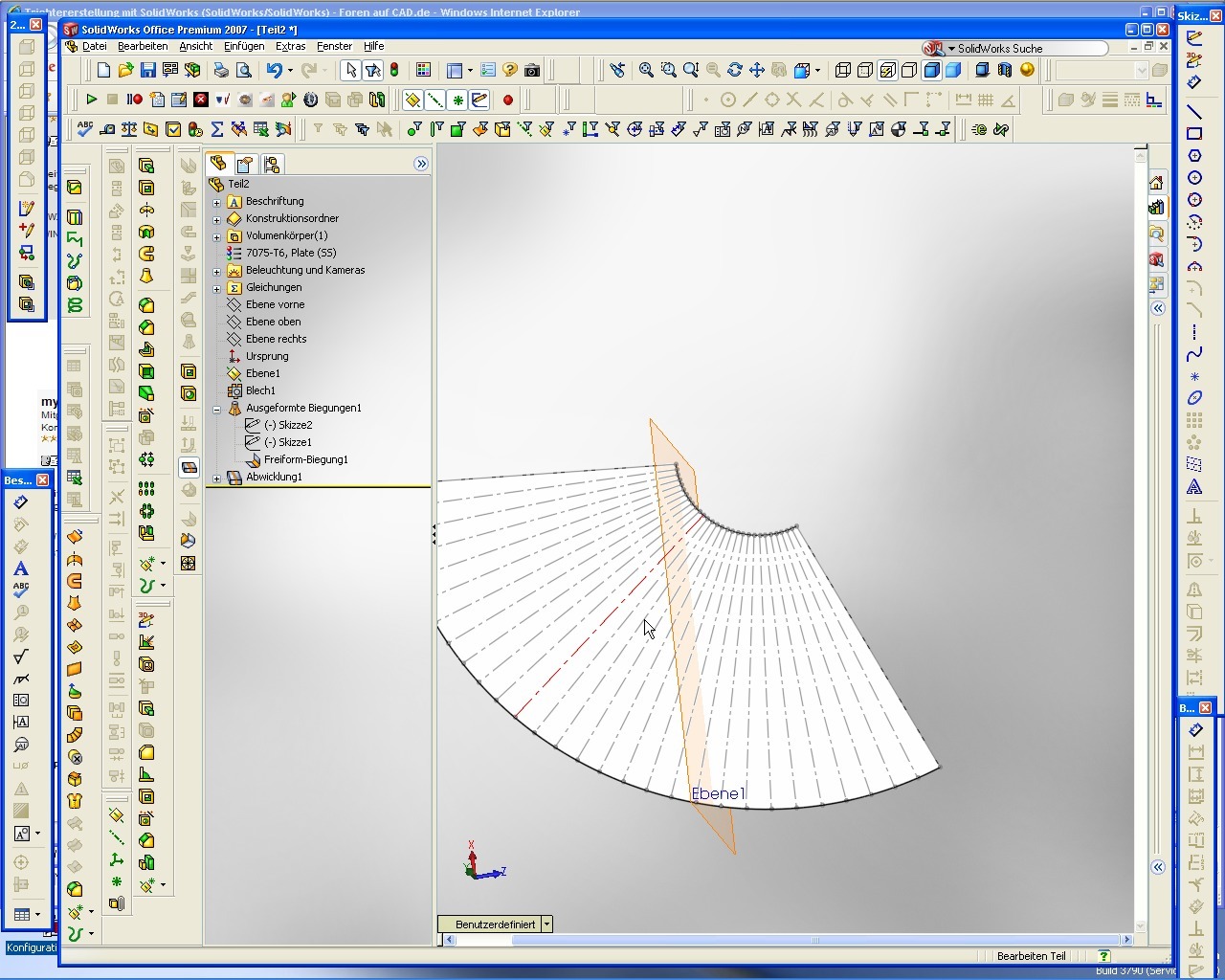This screenshot has height=980, width=1225.
Task: Expand the Volumenkörper(1) node
Action: tap(216, 236)
